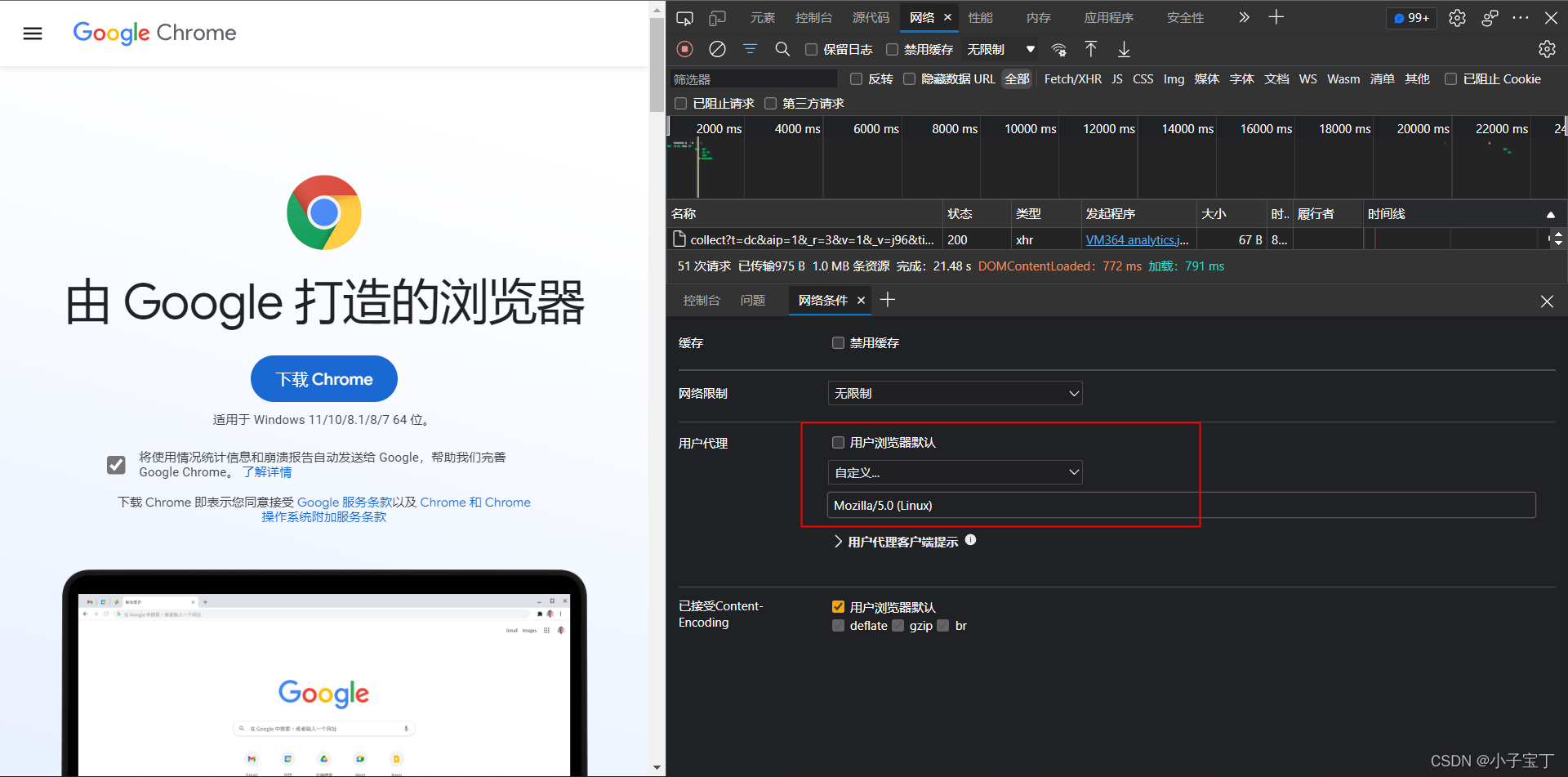
Task: Check Disable cache in Network conditions
Action: [x=838, y=342]
